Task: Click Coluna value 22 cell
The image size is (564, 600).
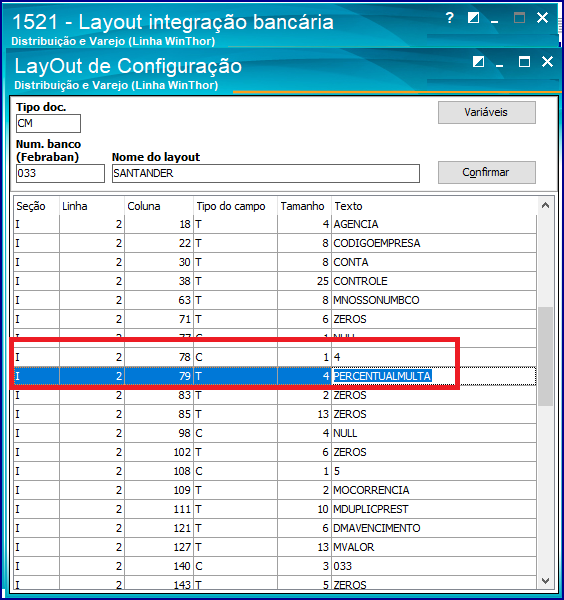Action: click(x=159, y=243)
